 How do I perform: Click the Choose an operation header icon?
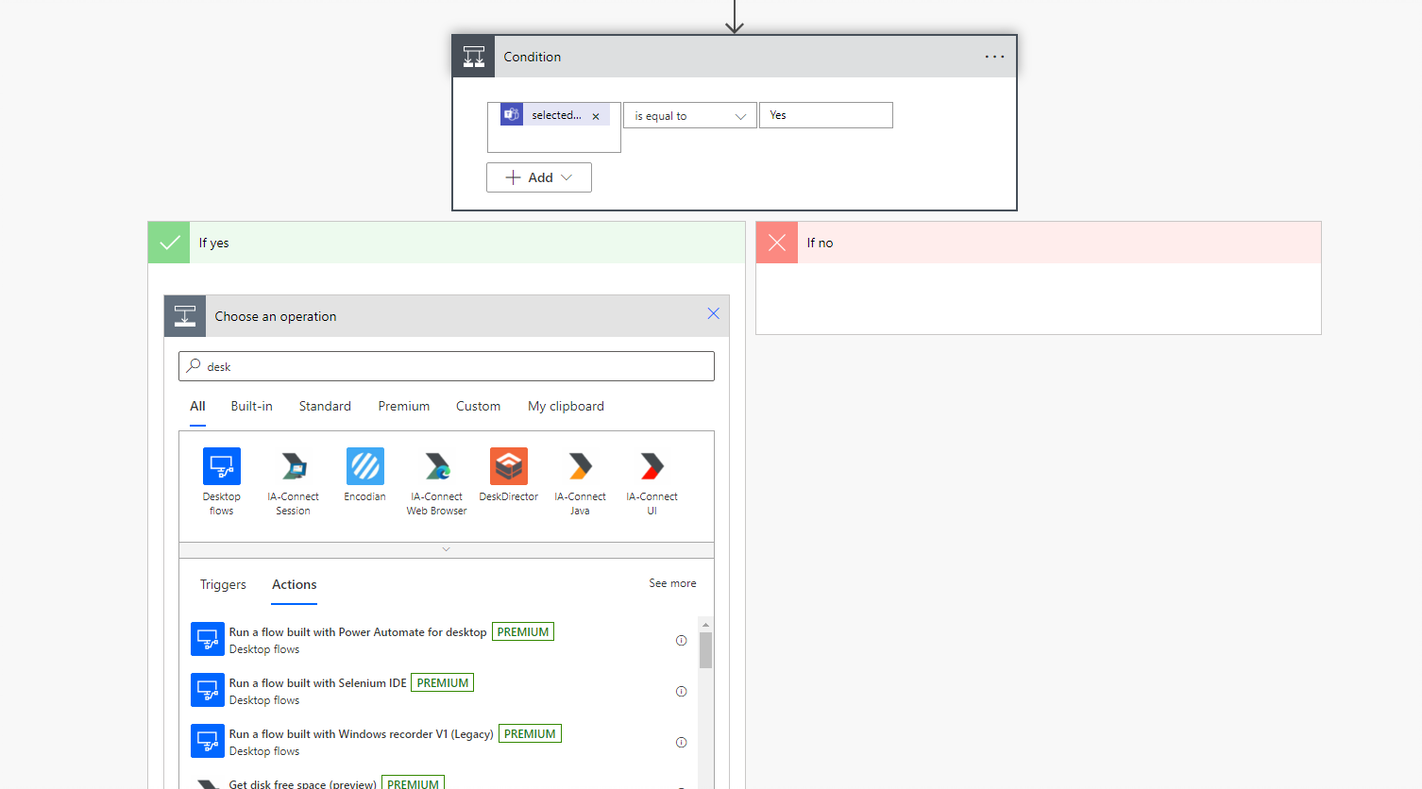(185, 316)
